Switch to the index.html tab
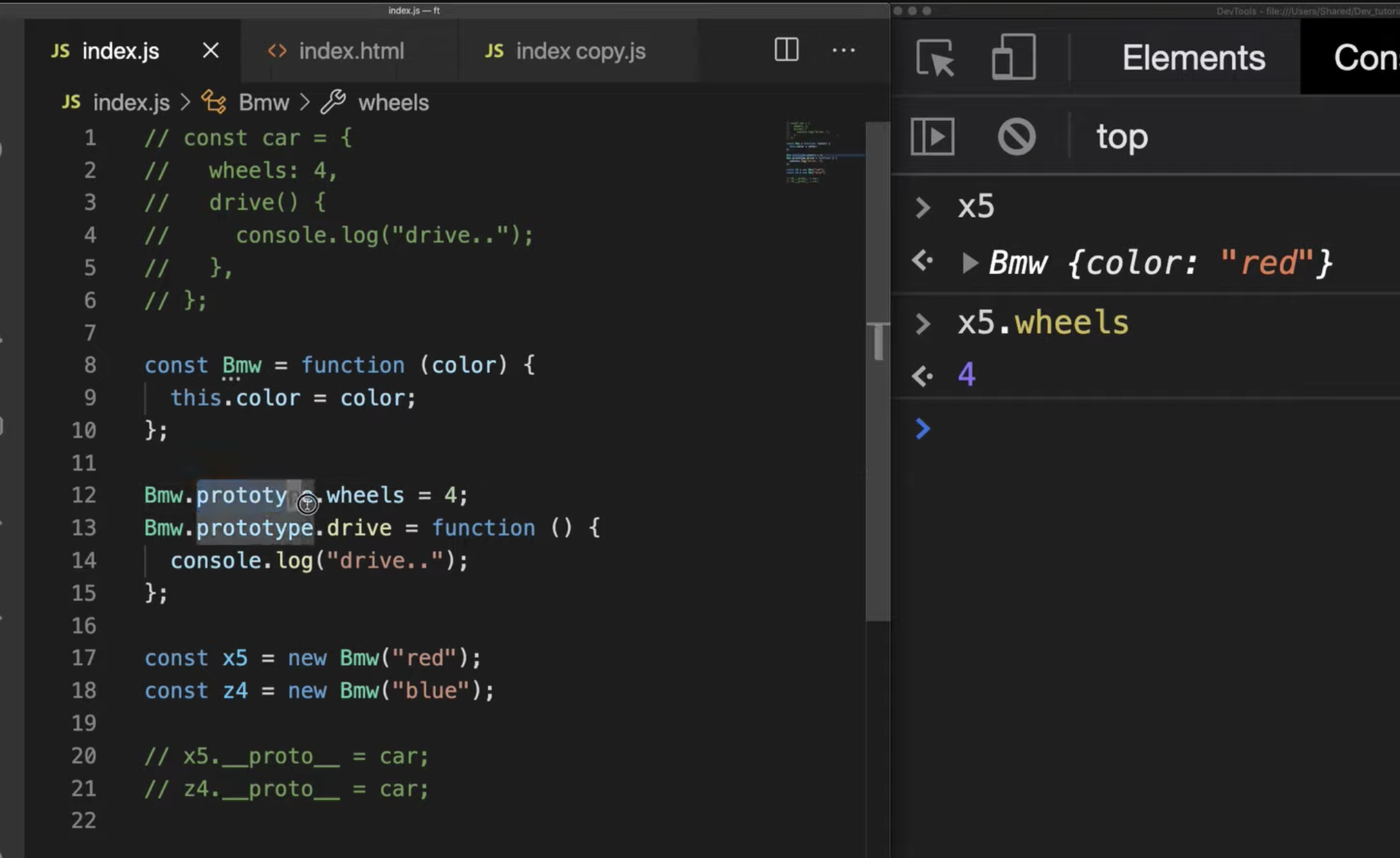 pyautogui.click(x=351, y=51)
